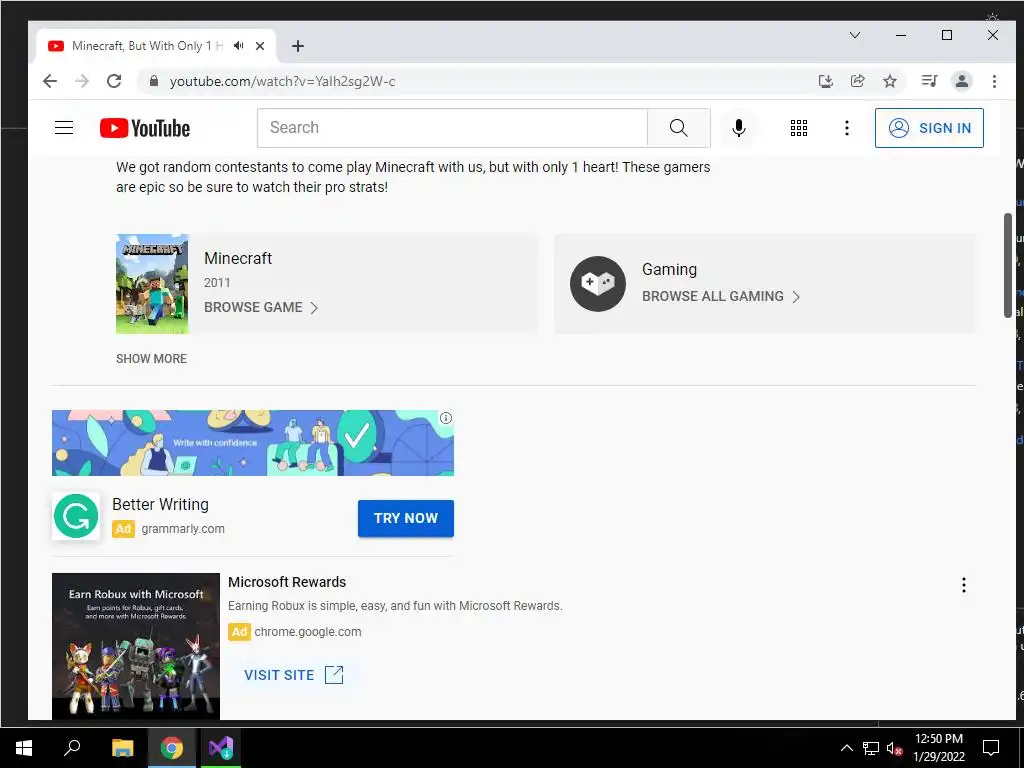Share this page icon

click(x=857, y=81)
